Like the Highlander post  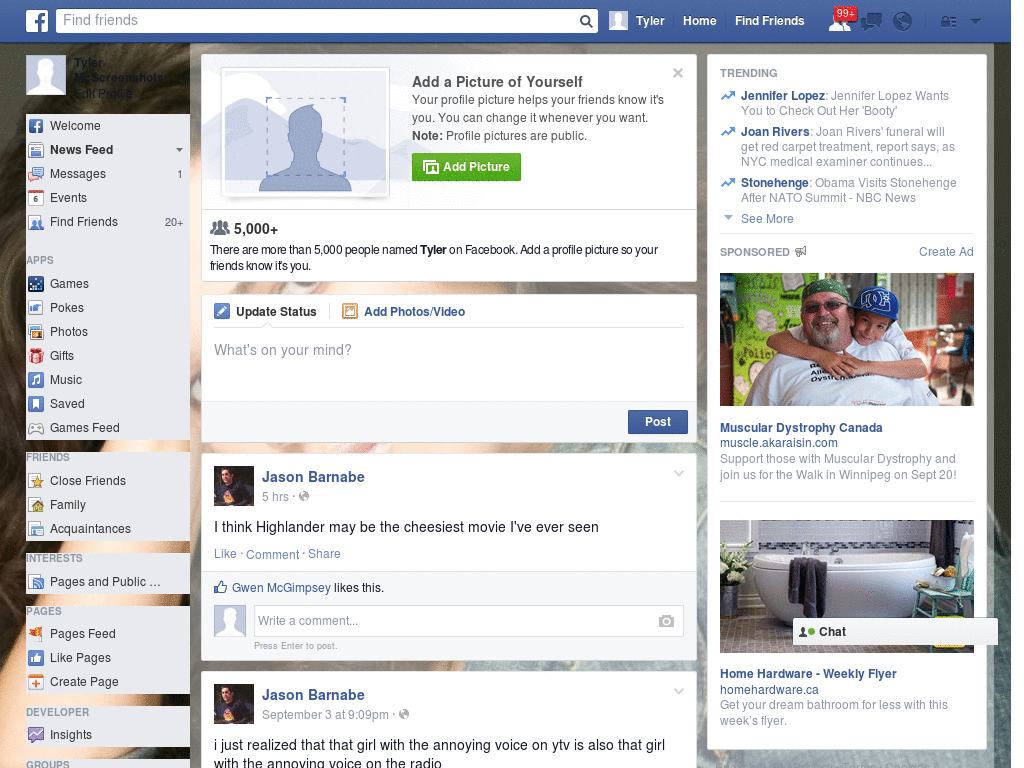click(225, 554)
